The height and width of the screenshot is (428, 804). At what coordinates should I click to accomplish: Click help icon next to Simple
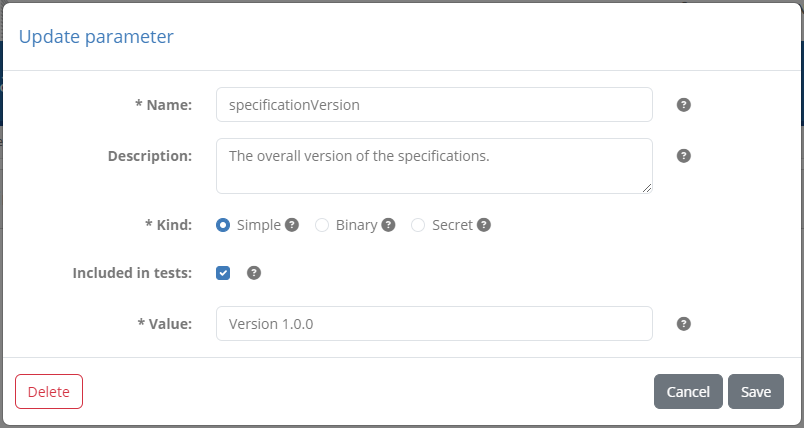click(292, 225)
